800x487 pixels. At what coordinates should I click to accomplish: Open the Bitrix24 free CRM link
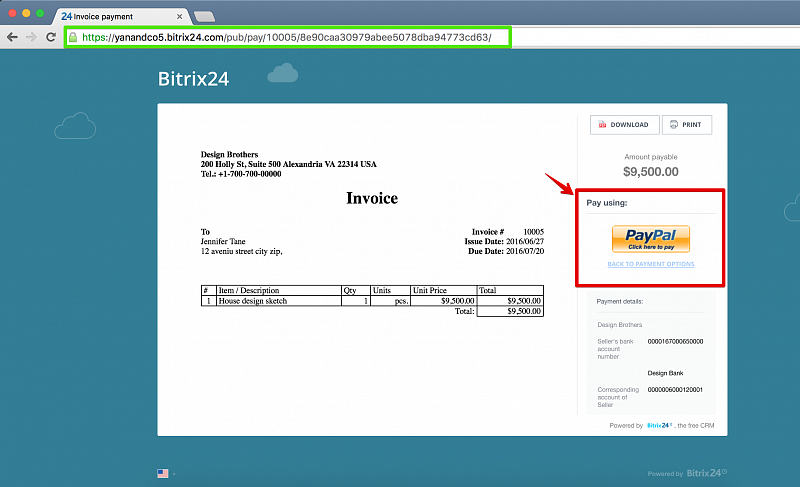click(x=659, y=425)
